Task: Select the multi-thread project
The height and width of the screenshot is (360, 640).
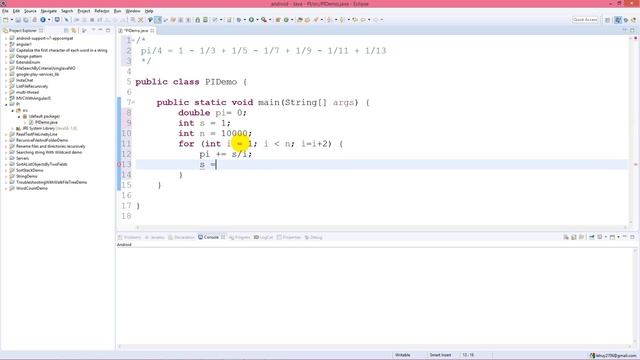Action: click(x=27, y=92)
